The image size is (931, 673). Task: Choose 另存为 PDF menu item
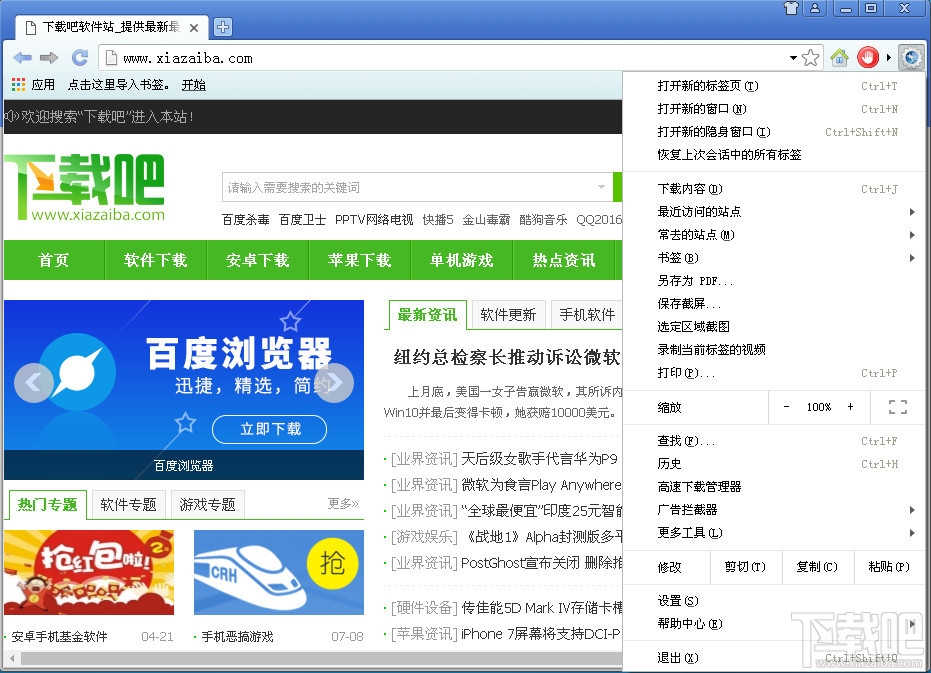tap(774, 281)
